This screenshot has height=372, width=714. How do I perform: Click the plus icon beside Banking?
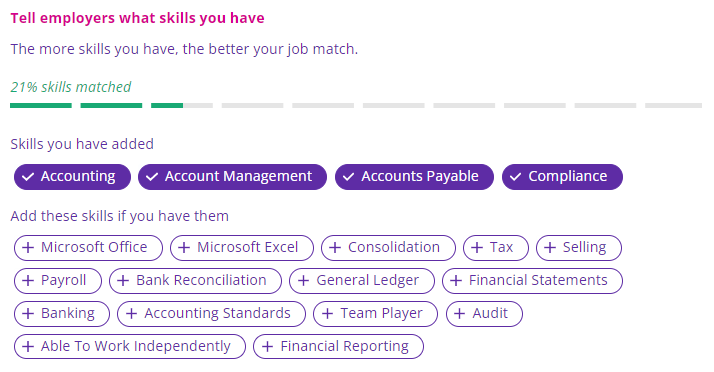(x=28, y=314)
